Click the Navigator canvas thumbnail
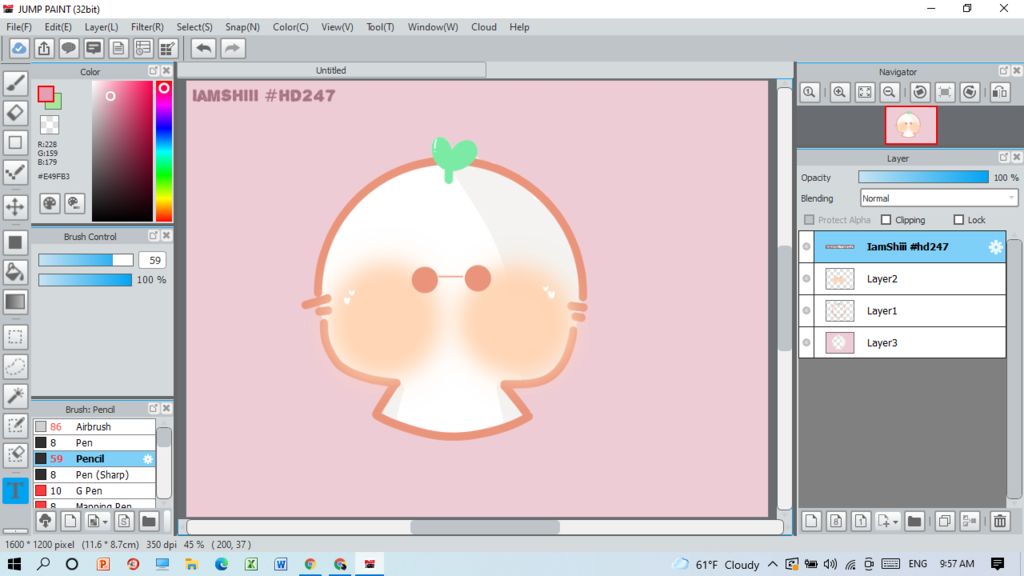Image resolution: width=1024 pixels, height=576 pixels. pyautogui.click(x=910, y=125)
